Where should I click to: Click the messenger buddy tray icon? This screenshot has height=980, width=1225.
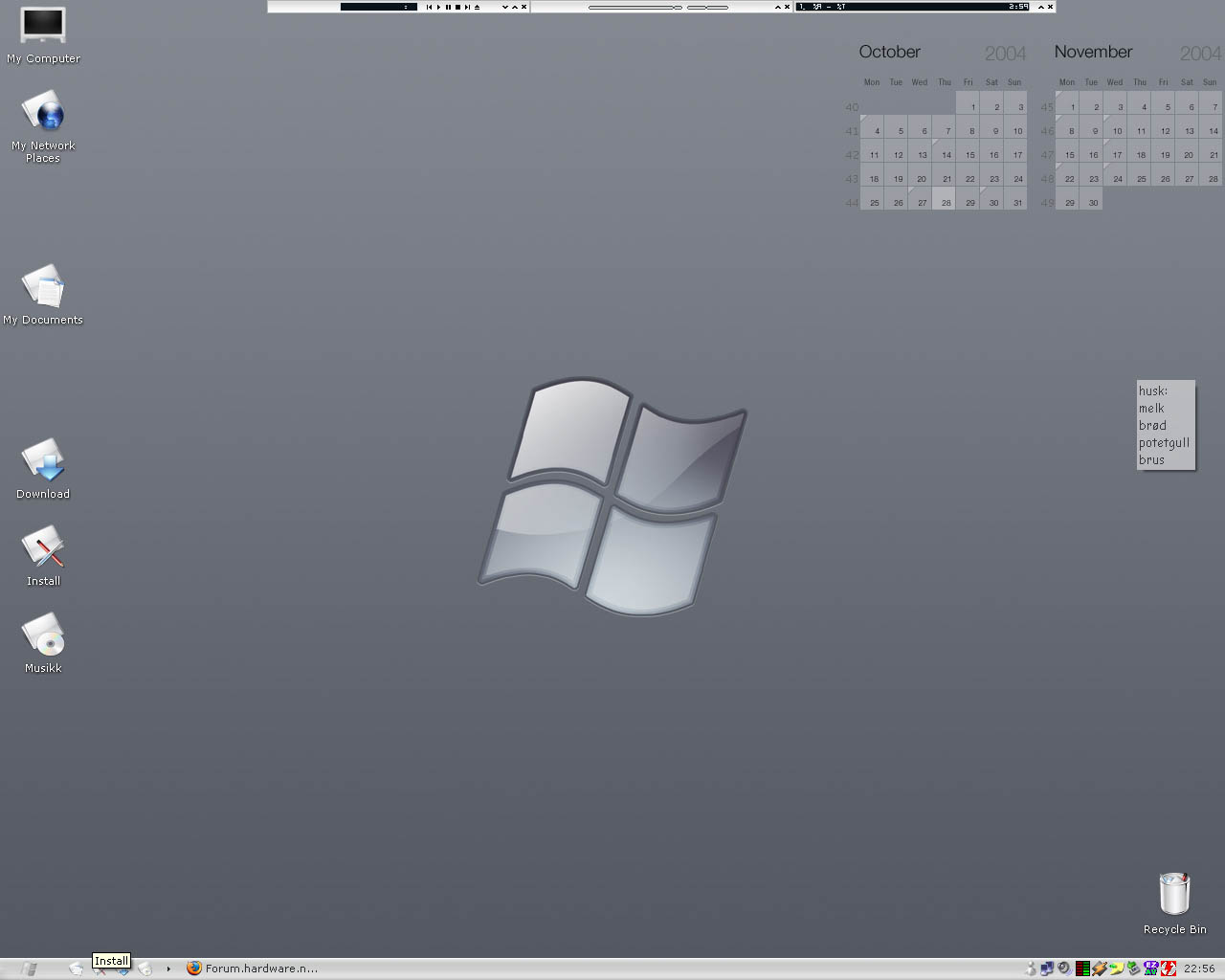coord(1031,969)
